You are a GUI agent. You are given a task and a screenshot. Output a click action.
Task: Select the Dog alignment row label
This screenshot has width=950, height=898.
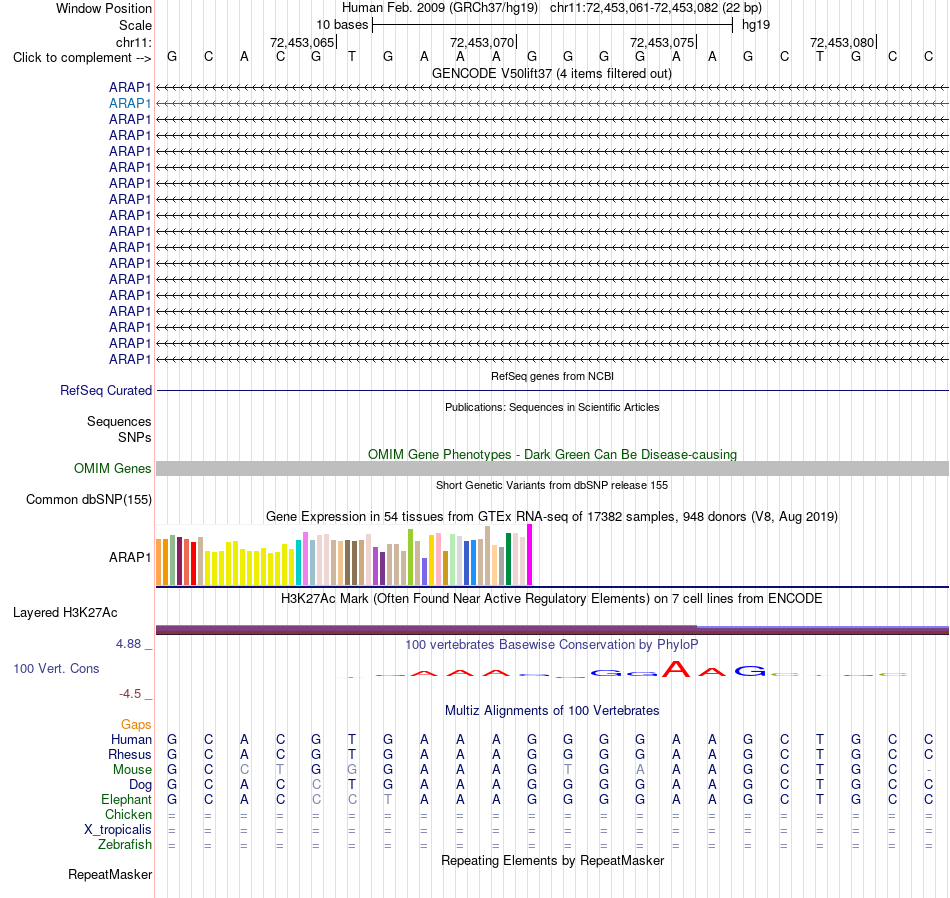point(140,785)
